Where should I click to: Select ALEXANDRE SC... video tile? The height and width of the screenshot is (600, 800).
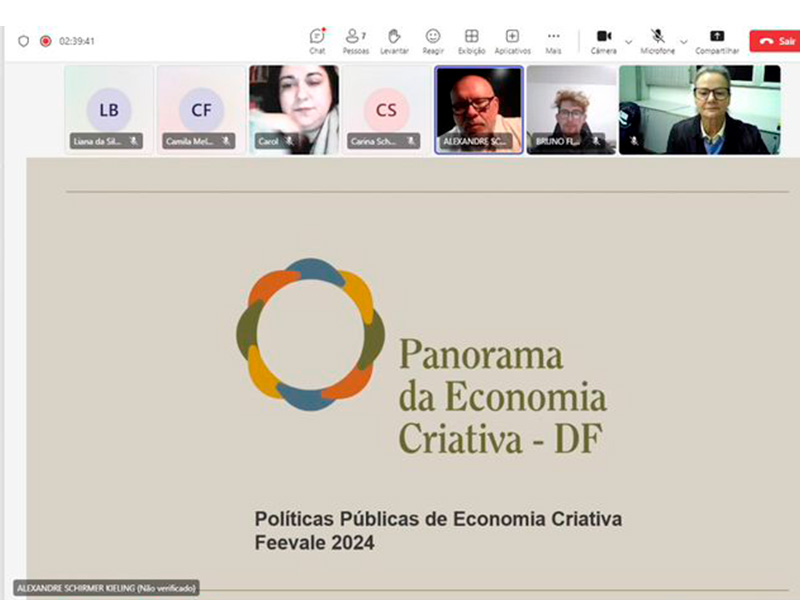(479, 110)
